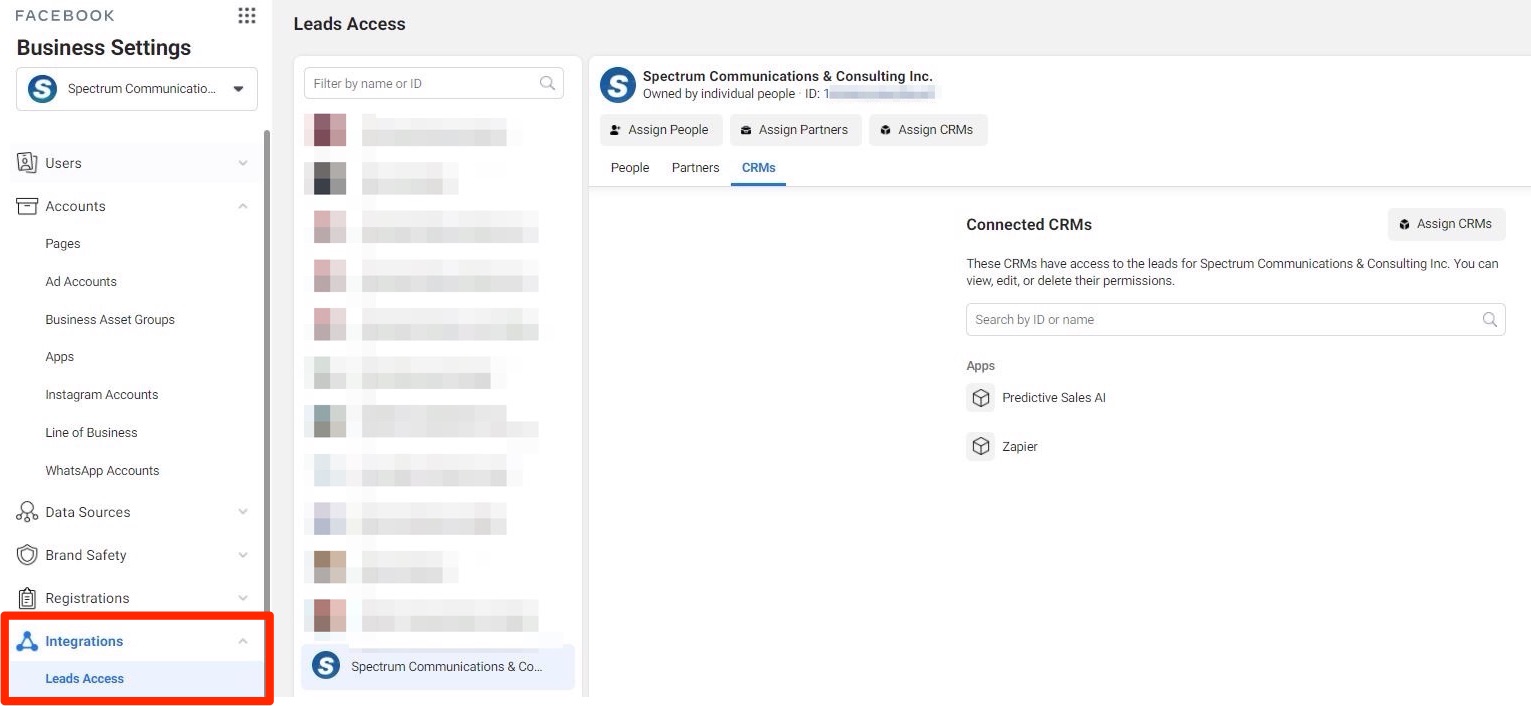Click the Assign People button

pos(660,130)
